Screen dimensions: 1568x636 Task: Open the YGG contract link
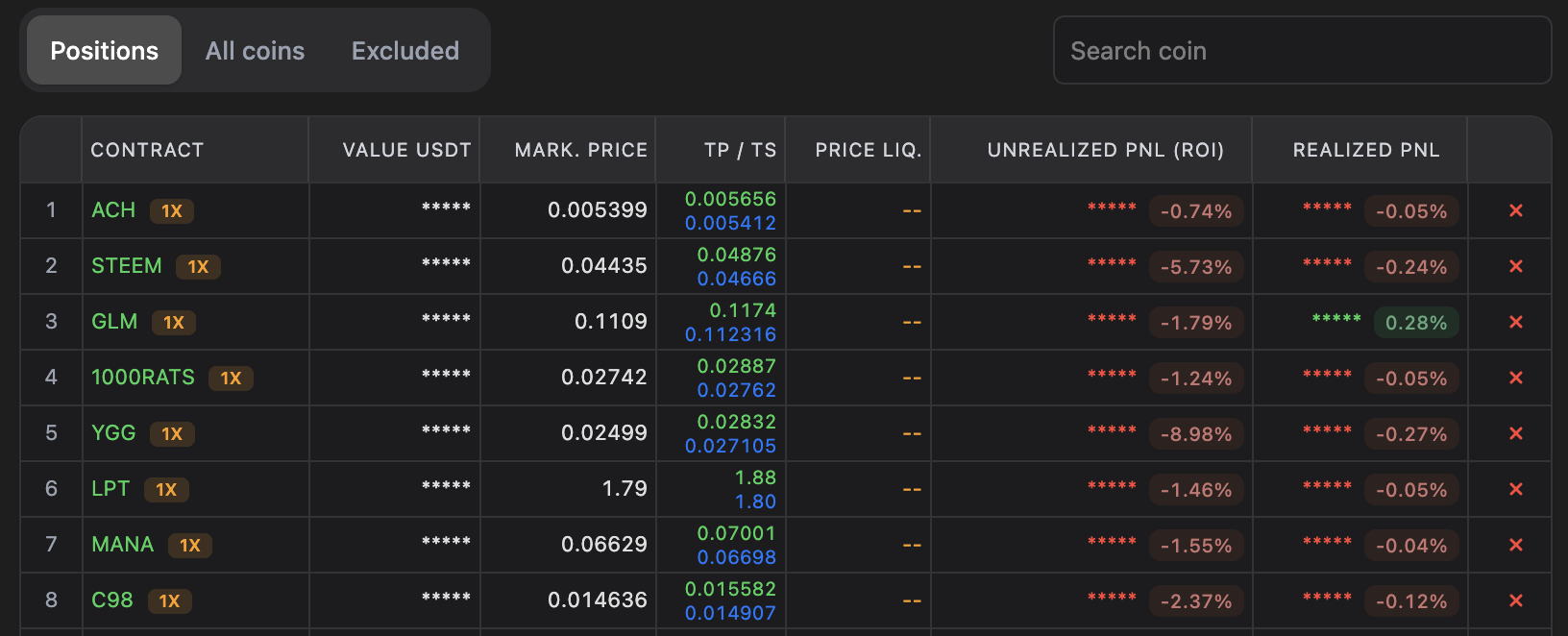pos(113,433)
